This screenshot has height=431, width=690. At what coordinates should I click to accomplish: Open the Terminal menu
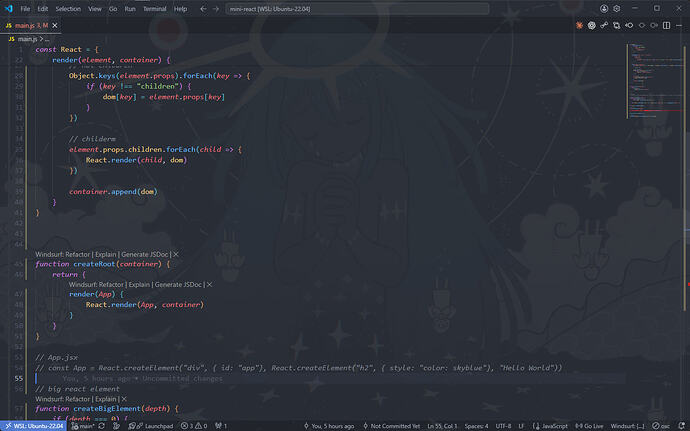(155, 9)
